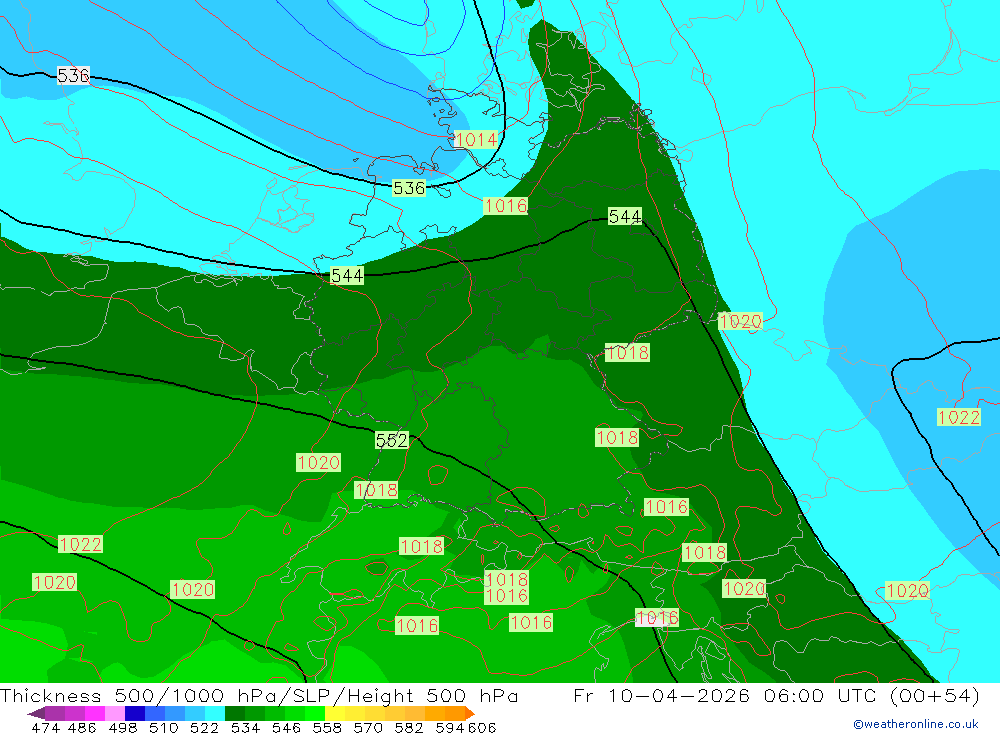Click the 606 legend value
Image resolution: width=1000 pixels, height=733 pixels.
click(x=482, y=727)
